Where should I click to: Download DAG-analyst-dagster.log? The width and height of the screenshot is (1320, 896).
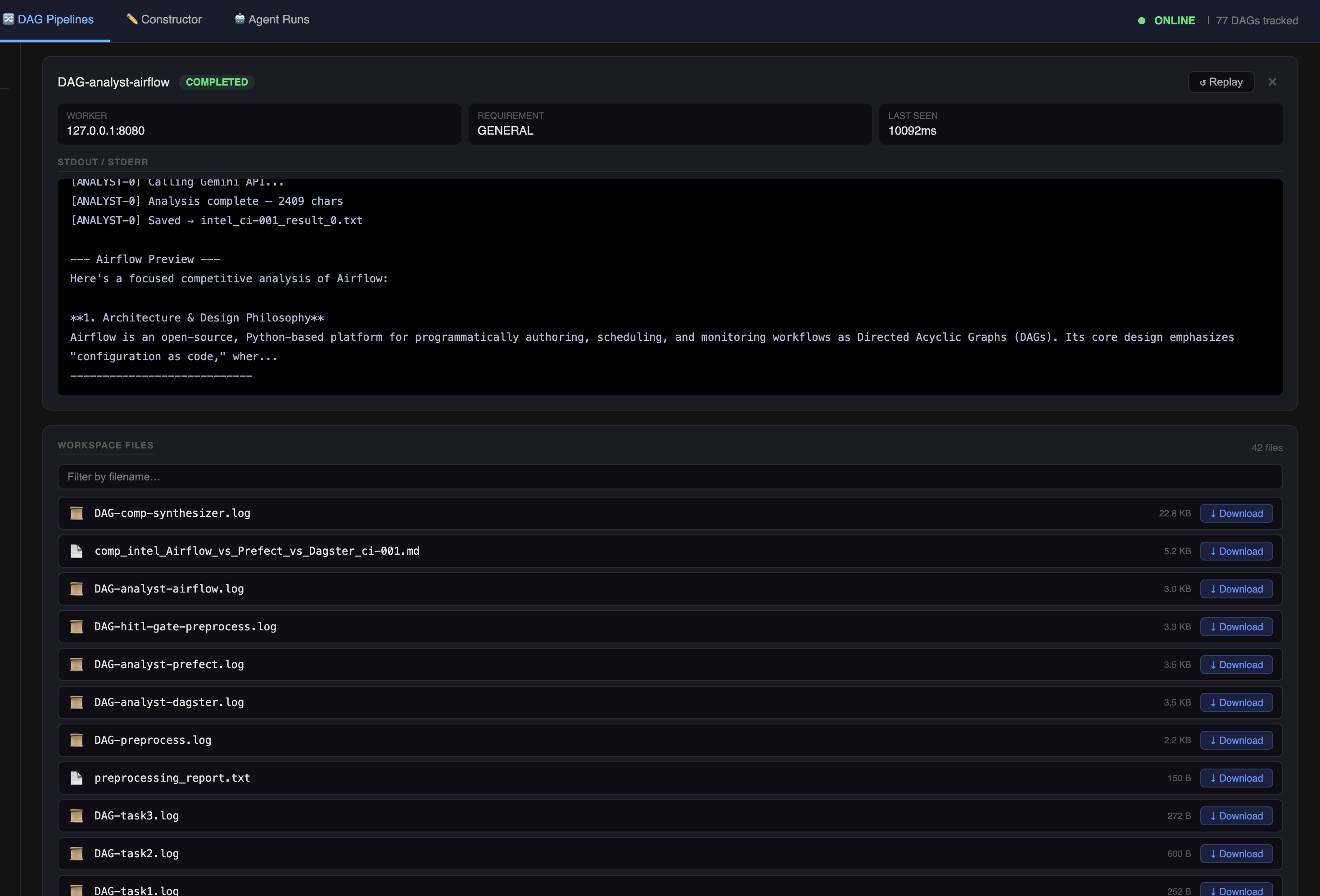point(1236,702)
